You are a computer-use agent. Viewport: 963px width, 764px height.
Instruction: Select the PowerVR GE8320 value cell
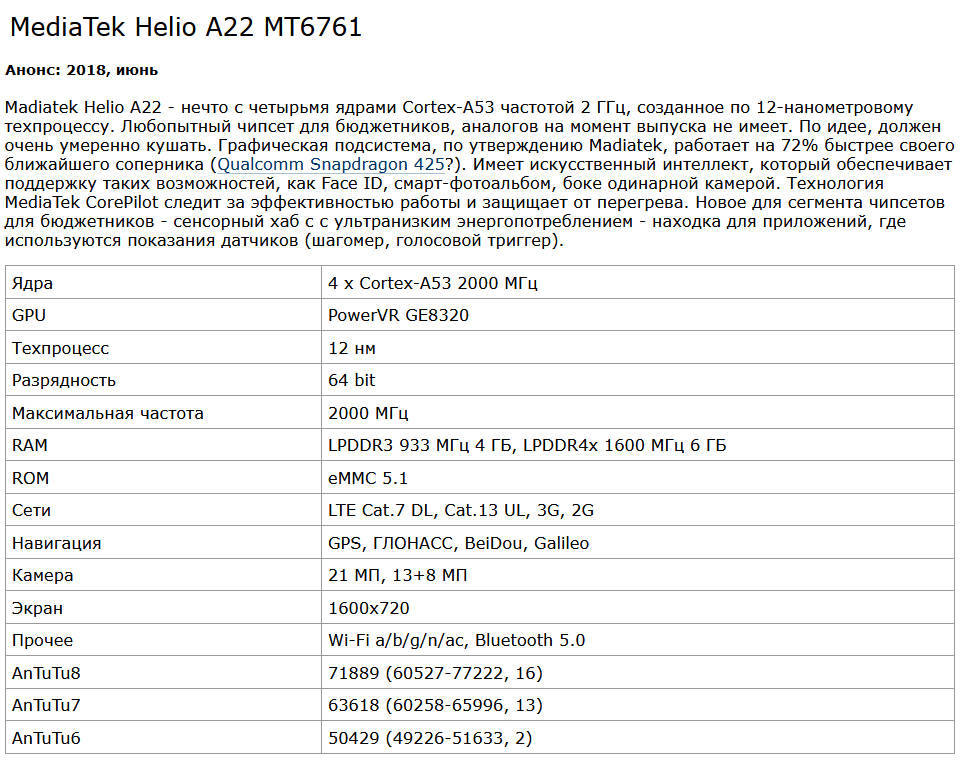[x=398, y=316]
